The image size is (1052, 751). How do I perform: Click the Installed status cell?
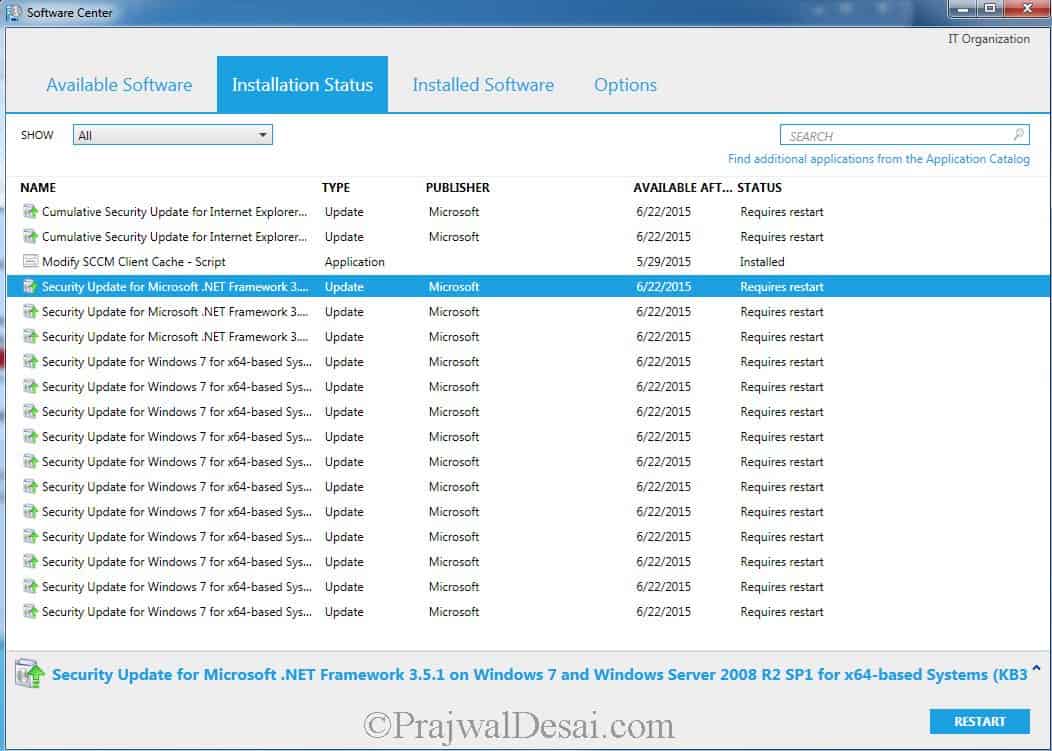(x=761, y=262)
